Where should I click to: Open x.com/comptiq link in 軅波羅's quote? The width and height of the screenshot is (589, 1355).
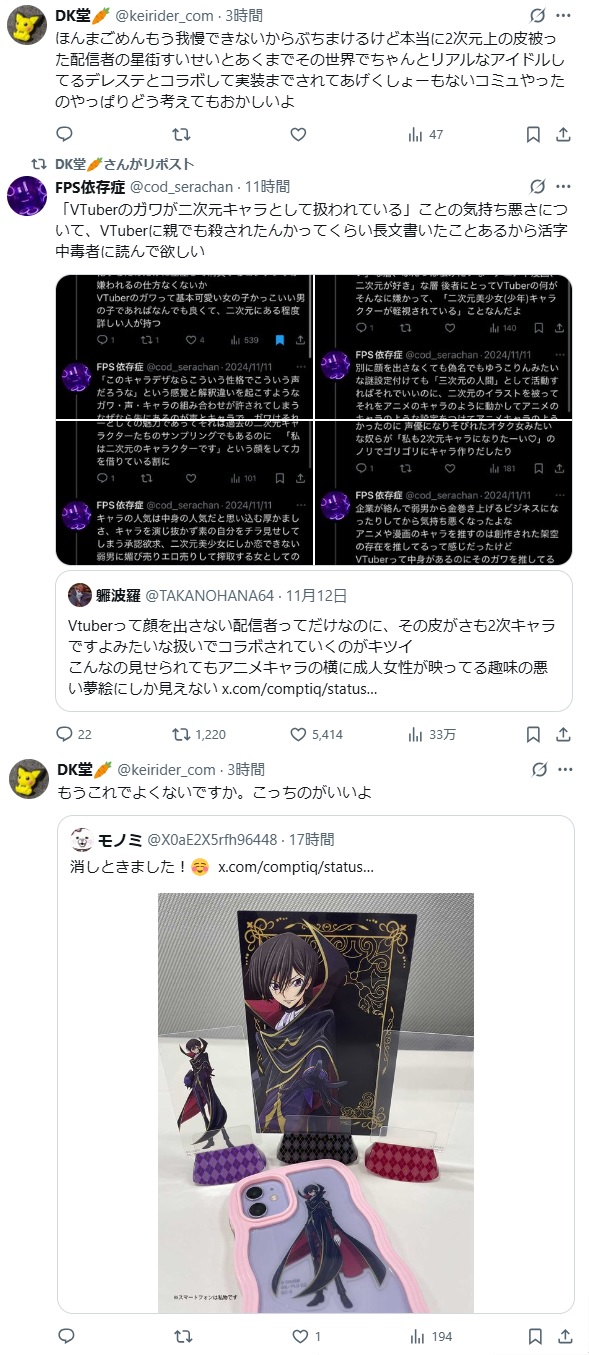click(299, 690)
